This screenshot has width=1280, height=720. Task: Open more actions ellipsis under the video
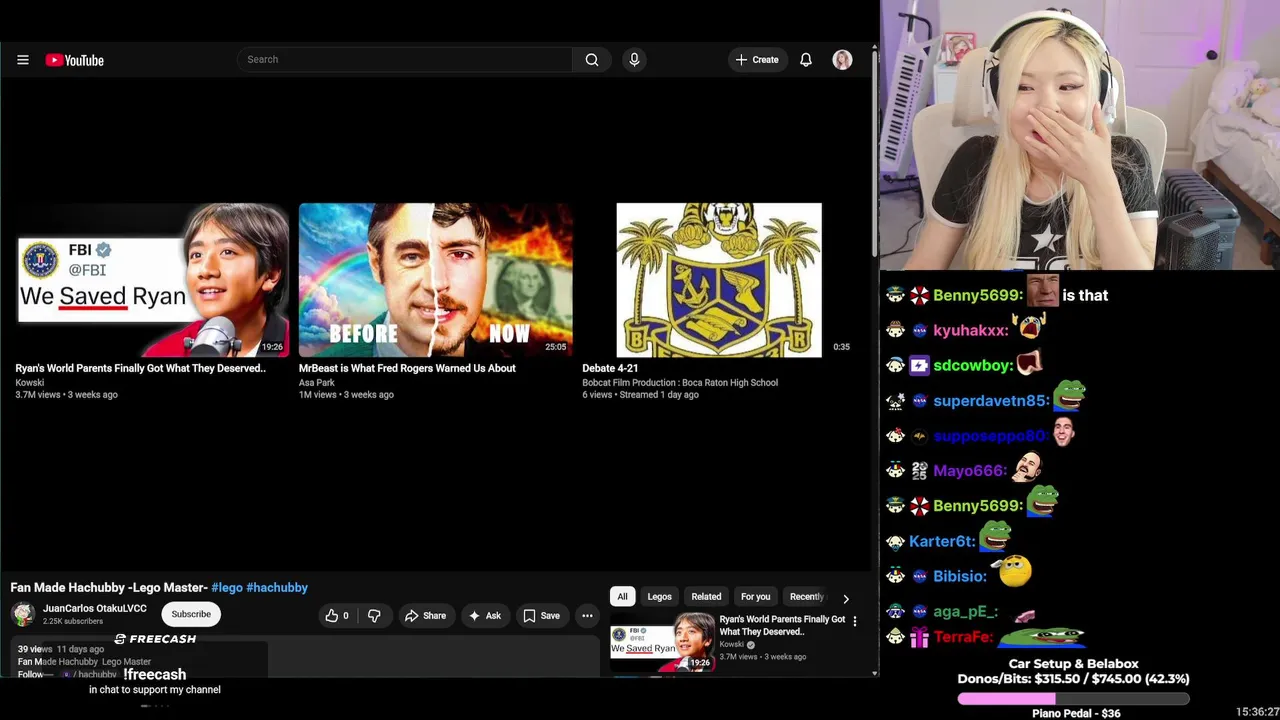coord(588,616)
